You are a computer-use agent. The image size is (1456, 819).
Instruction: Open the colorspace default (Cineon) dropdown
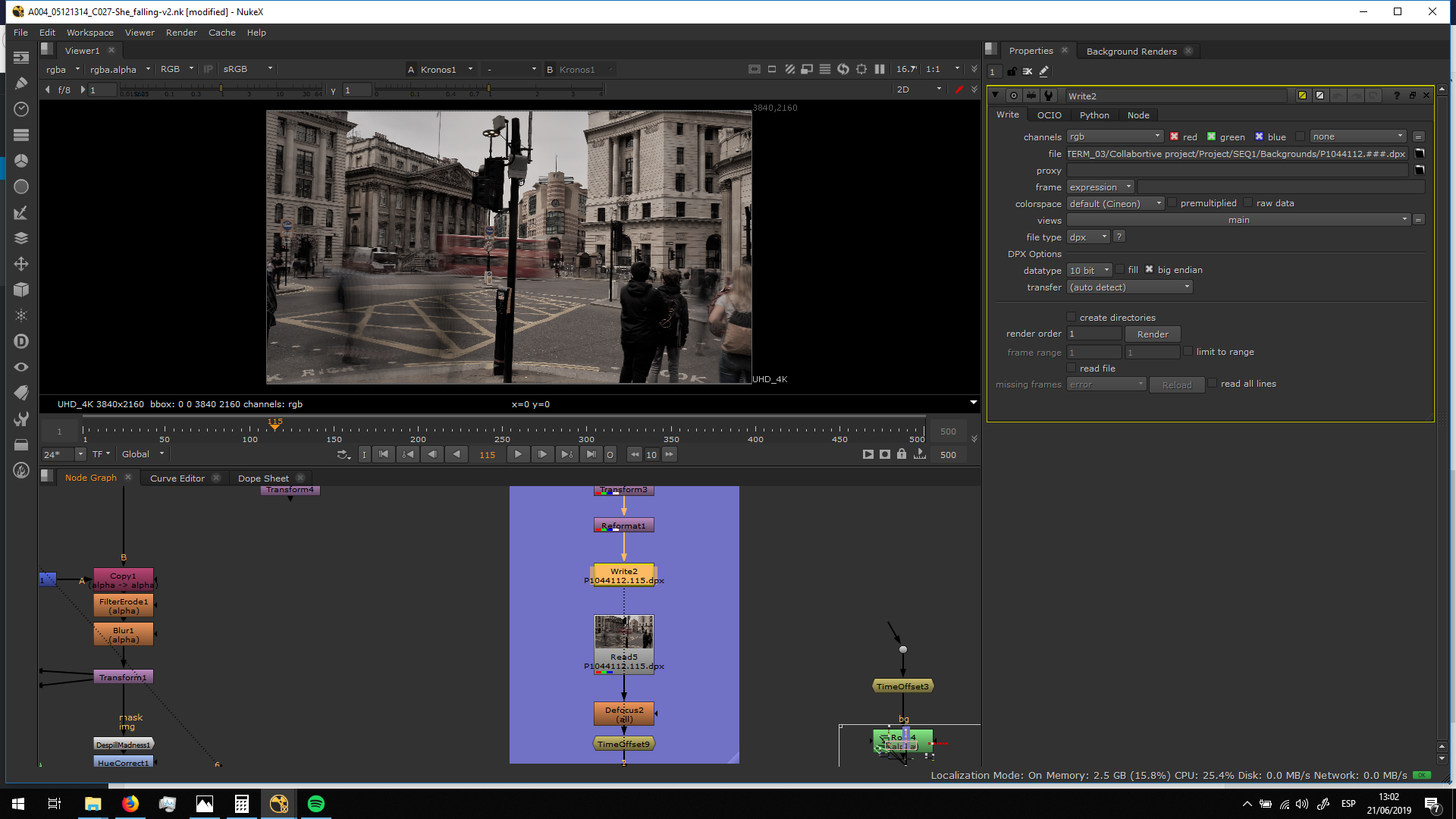tap(1115, 204)
